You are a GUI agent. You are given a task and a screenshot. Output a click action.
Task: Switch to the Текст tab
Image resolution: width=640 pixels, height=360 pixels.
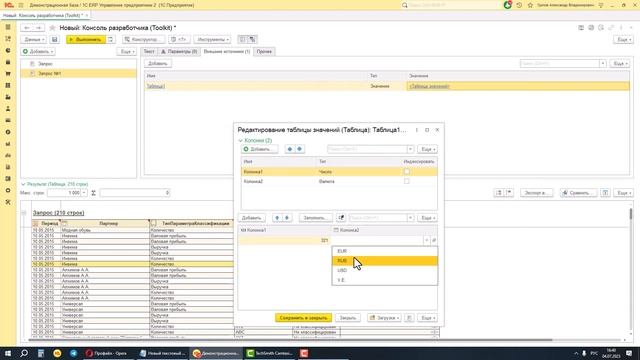149,51
